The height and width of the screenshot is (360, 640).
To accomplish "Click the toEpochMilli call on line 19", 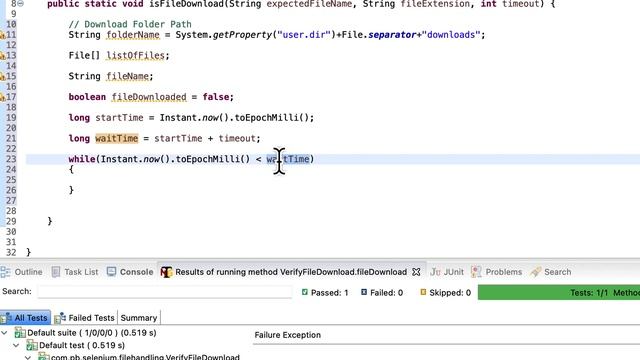I will [x=267, y=118].
